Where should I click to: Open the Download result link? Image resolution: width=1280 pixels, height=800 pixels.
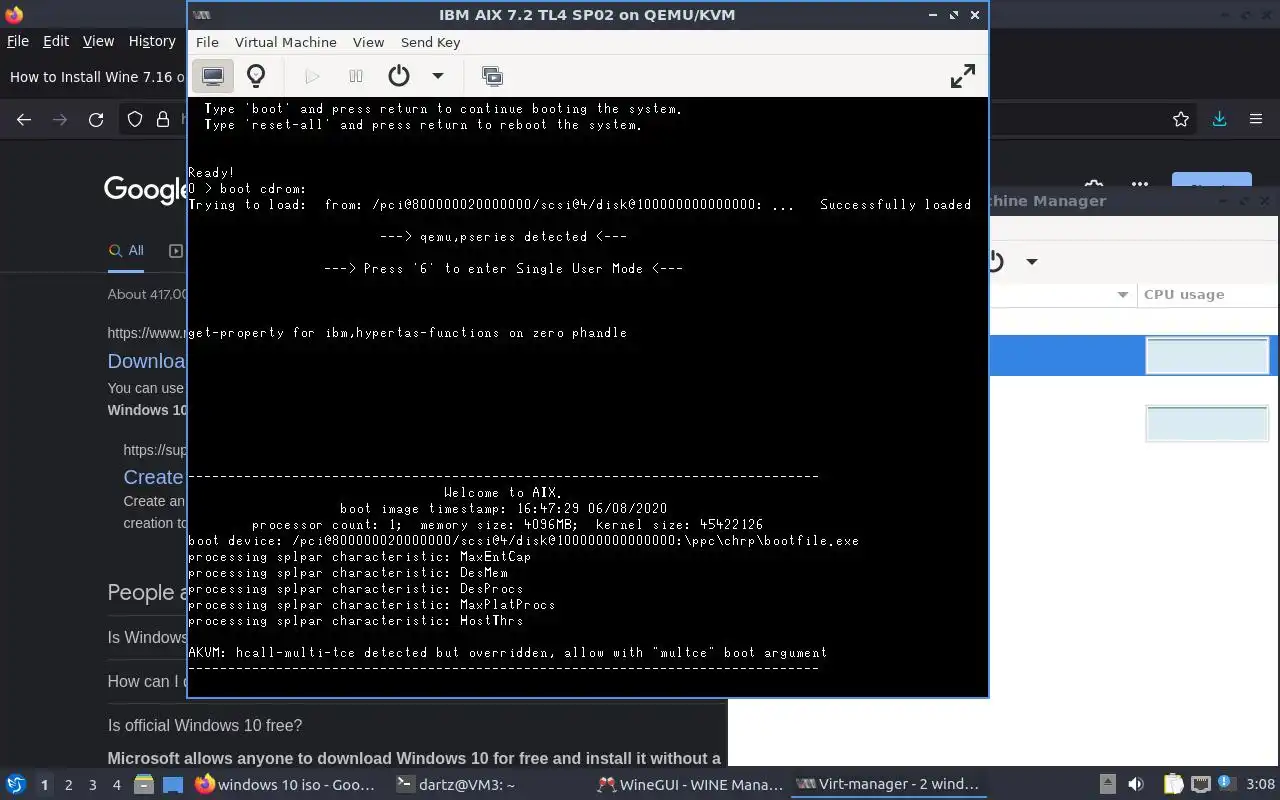coord(147,361)
